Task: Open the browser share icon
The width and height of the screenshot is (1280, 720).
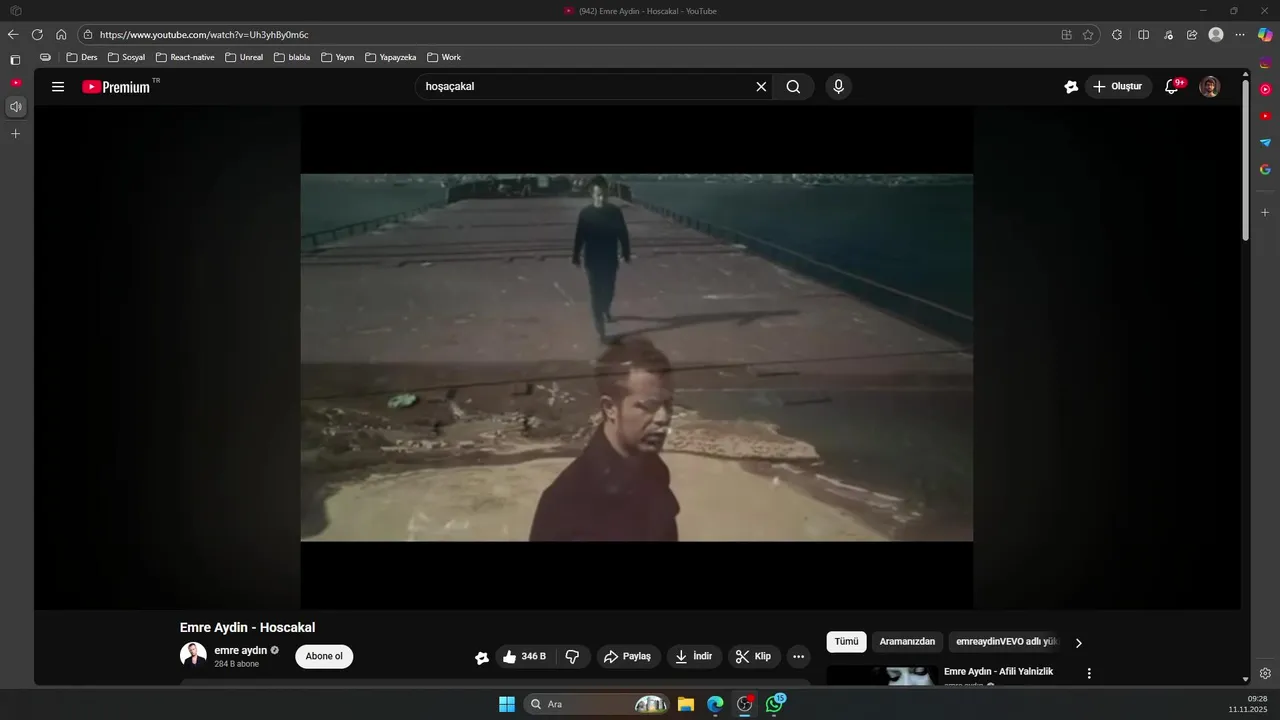Action: coord(1192,34)
